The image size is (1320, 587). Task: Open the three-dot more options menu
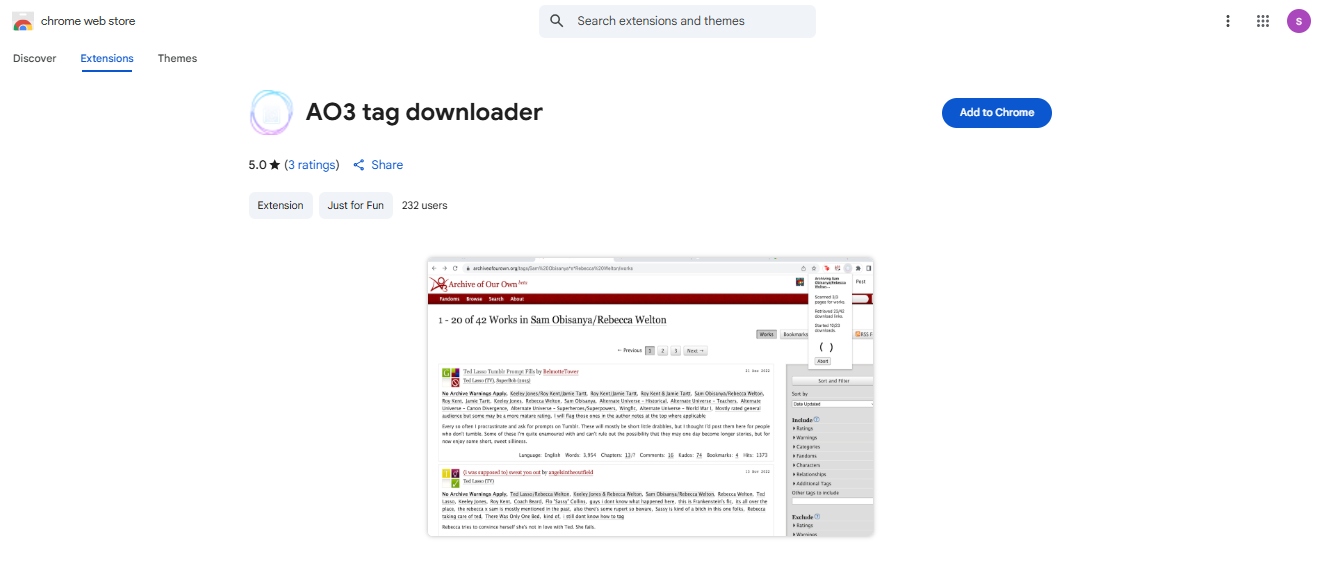tap(1228, 20)
